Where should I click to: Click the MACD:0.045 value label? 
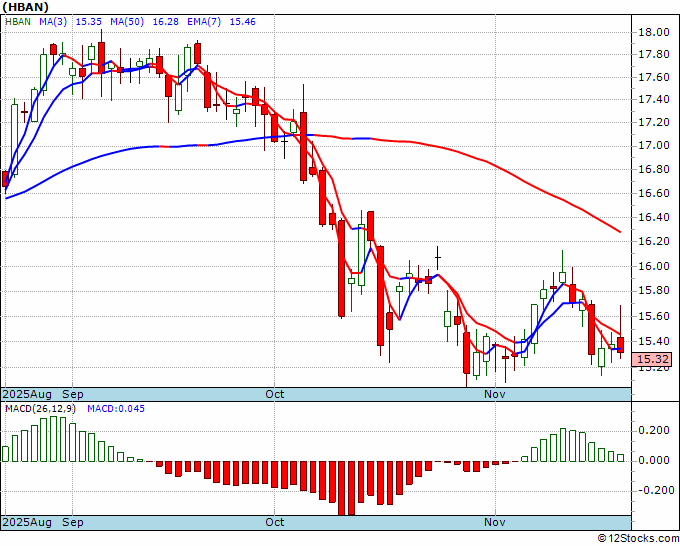tap(116, 409)
